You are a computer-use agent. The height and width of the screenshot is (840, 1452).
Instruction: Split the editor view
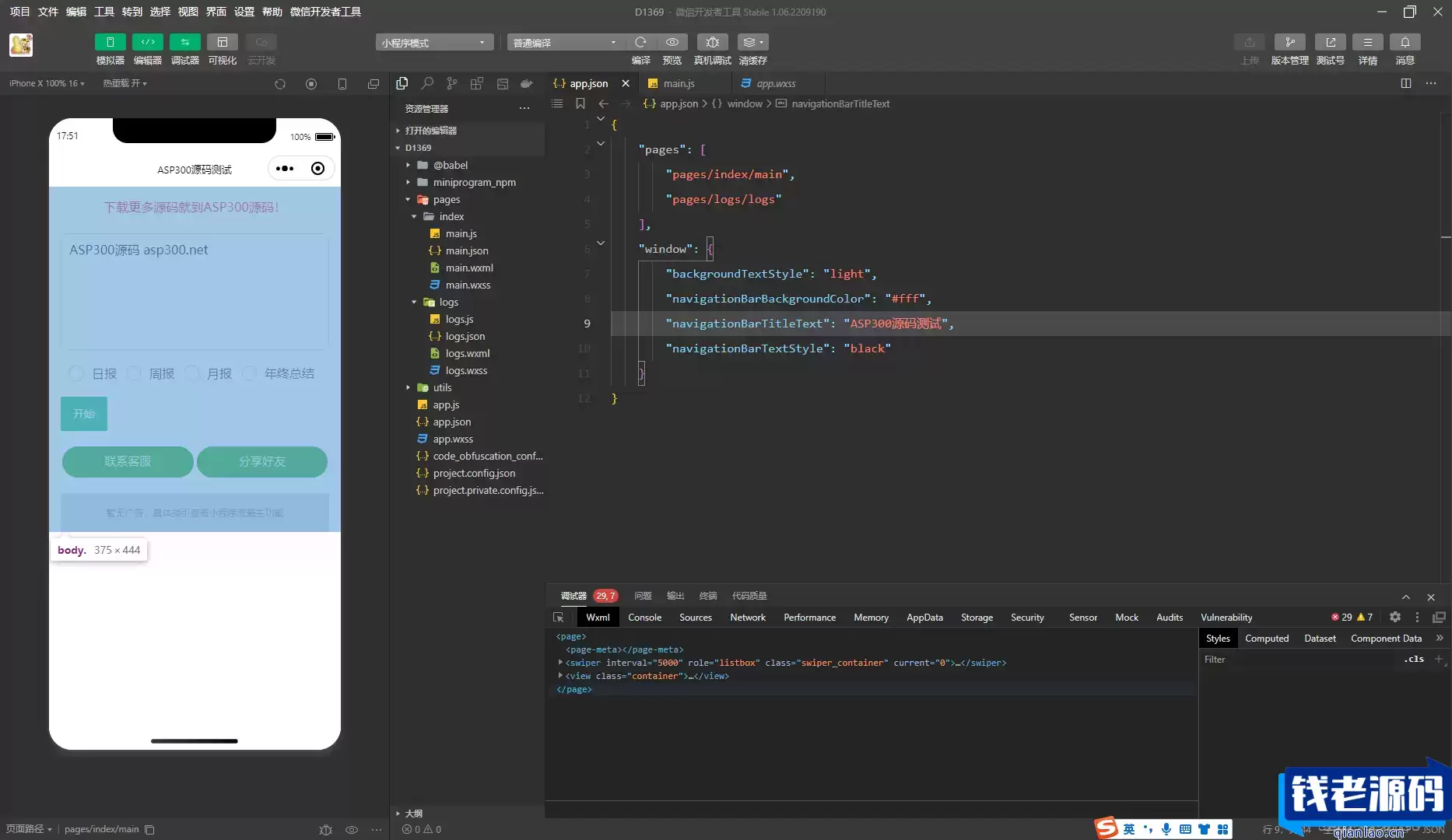pyautogui.click(x=1406, y=83)
